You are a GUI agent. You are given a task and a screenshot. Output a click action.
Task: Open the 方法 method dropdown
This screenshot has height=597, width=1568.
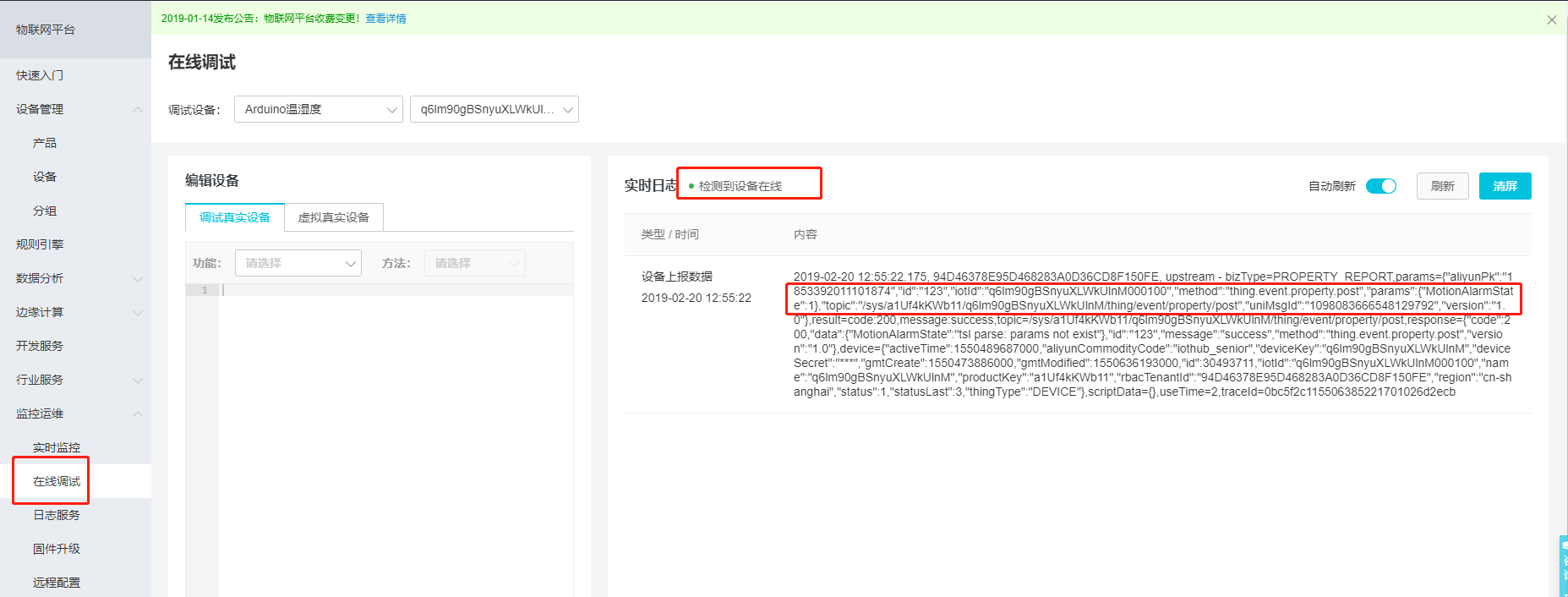(475, 263)
